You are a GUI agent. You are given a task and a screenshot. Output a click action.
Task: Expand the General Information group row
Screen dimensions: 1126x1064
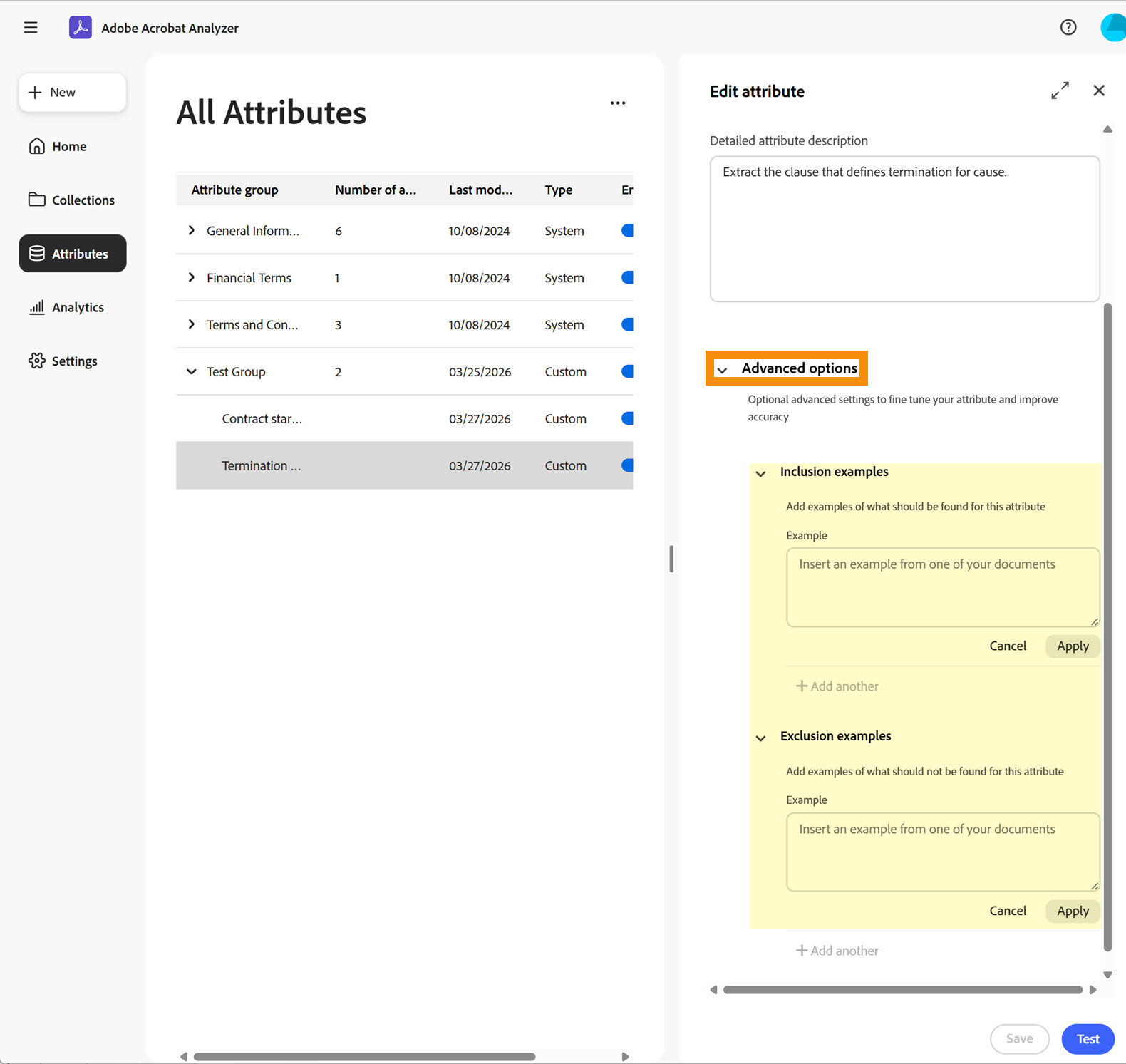pos(191,230)
